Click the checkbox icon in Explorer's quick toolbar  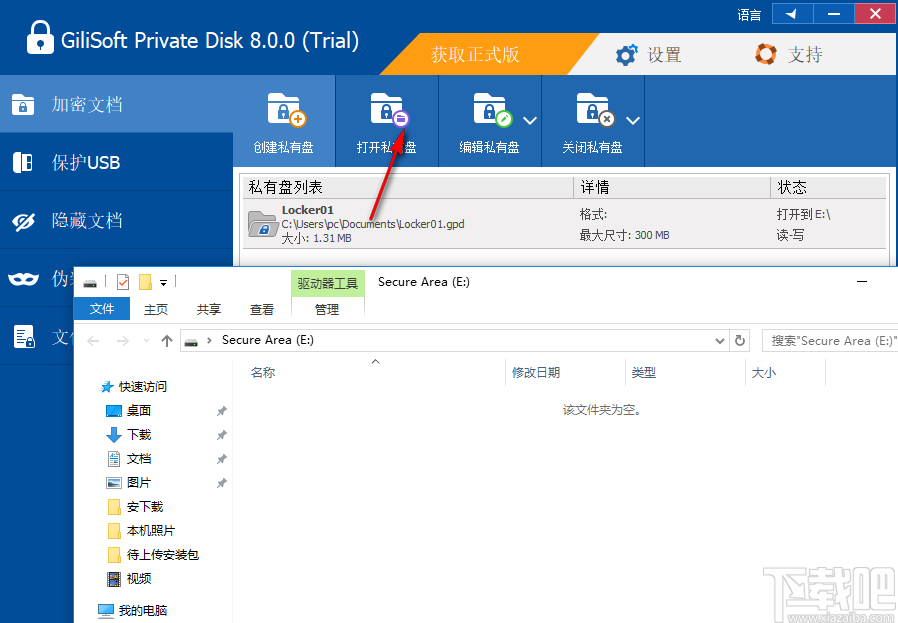point(122,281)
